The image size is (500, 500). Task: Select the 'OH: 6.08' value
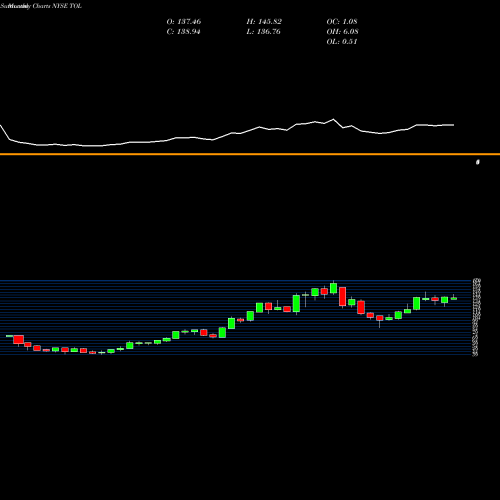(x=342, y=32)
